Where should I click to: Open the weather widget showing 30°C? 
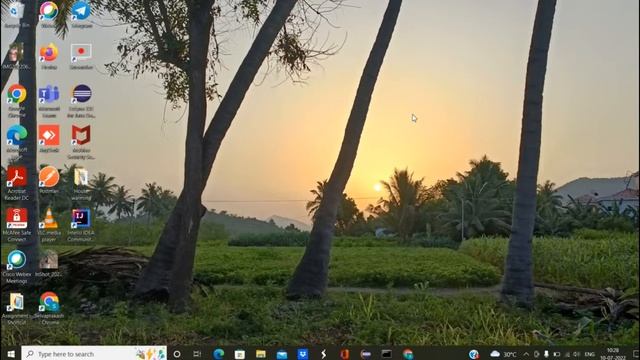click(503, 354)
